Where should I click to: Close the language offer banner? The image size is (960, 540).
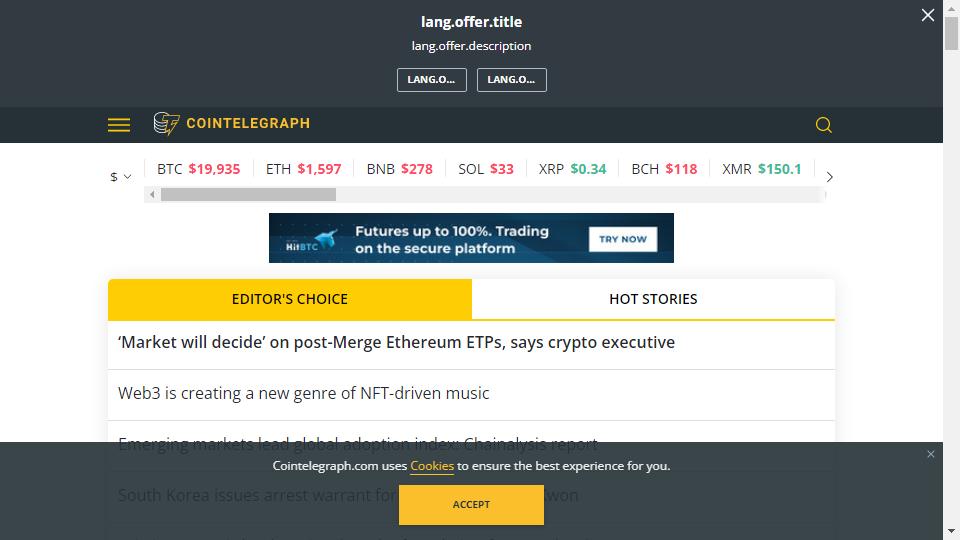pos(928,15)
